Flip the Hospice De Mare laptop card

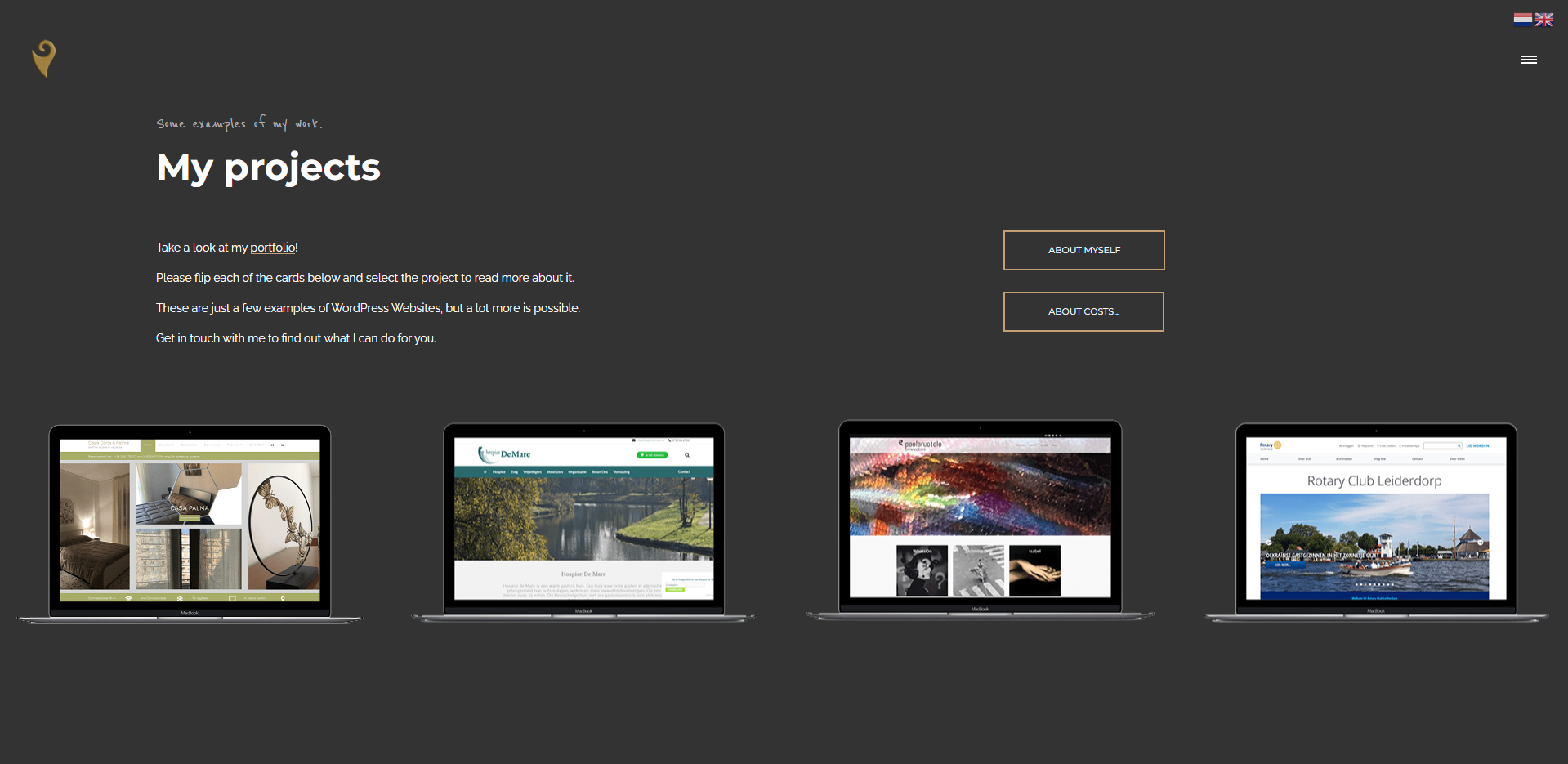(583, 523)
